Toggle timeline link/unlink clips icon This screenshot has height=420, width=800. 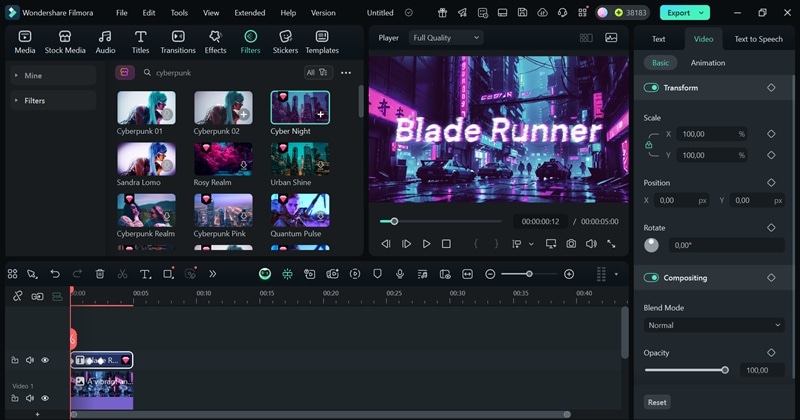click(x=17, y=296)
